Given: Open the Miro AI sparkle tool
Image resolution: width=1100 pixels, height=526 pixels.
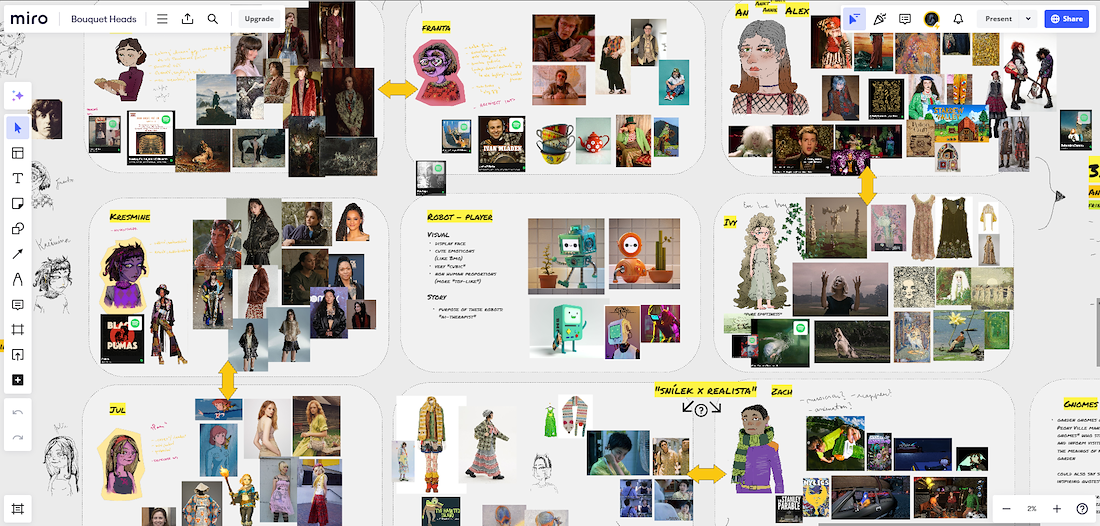Looking at the screenshot, I should (18, 96).
